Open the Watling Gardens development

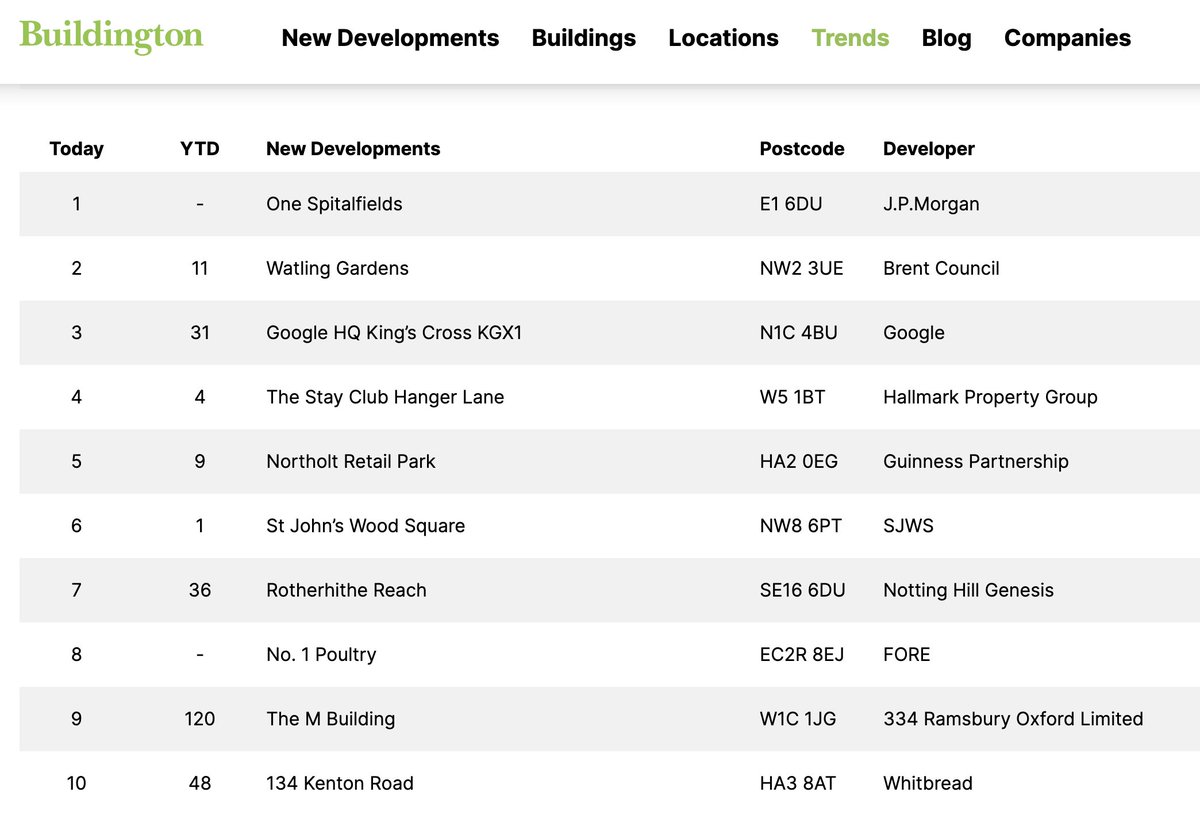pyautogui.click(x=337, y=268)
